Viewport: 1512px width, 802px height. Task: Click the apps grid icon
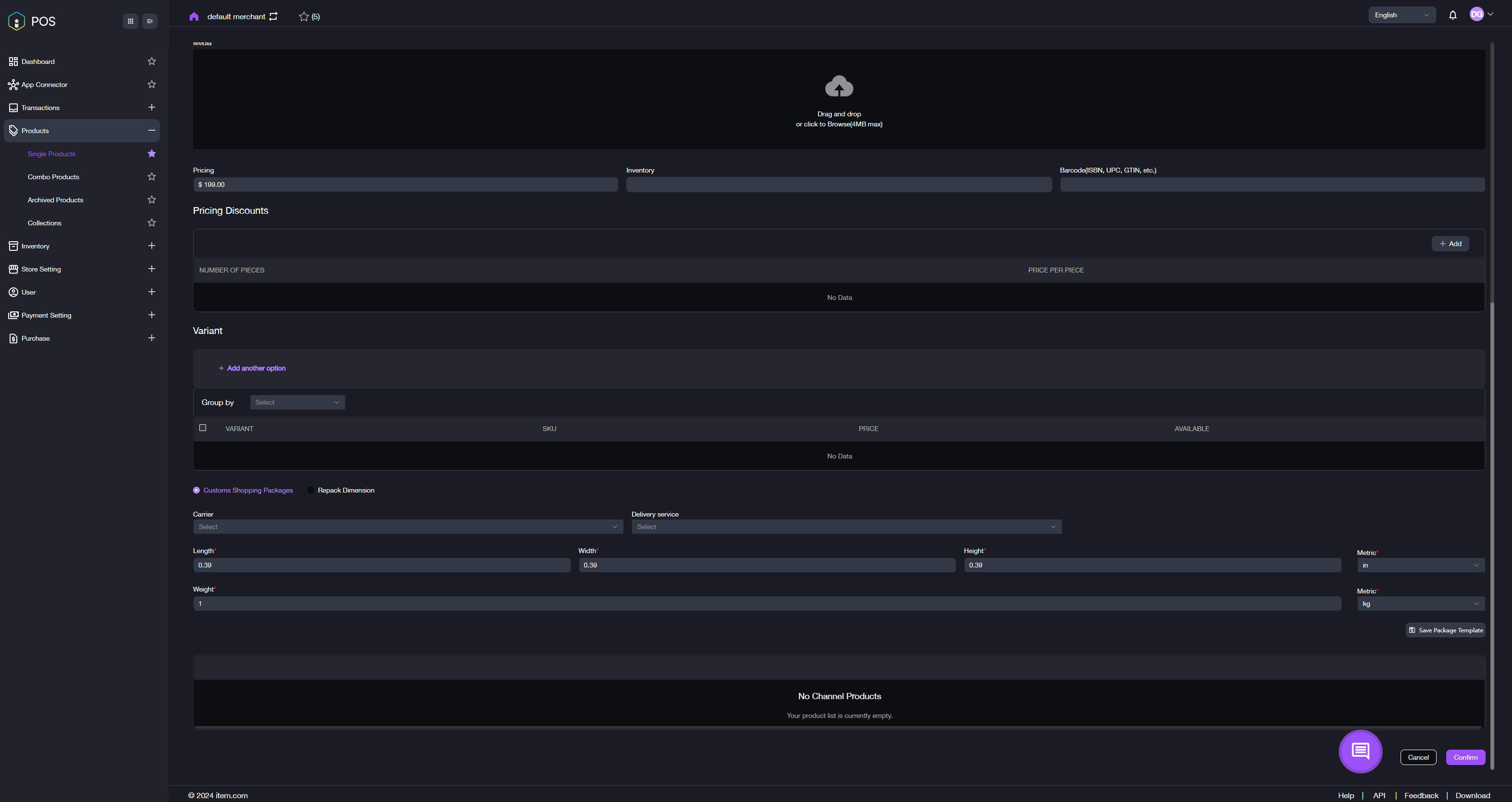pyautogui.click(x=130, y=21)
